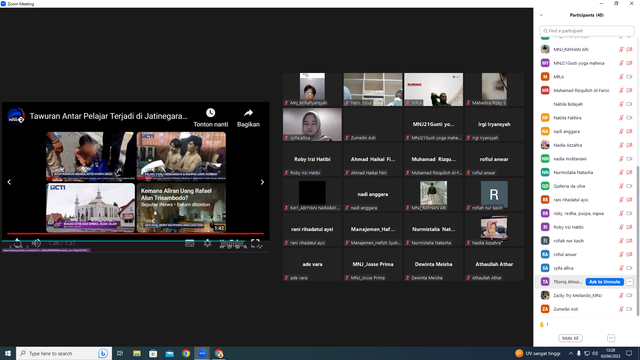Click the raised hand counter
This screenshot has height=360, width=640.
point(544,324)
